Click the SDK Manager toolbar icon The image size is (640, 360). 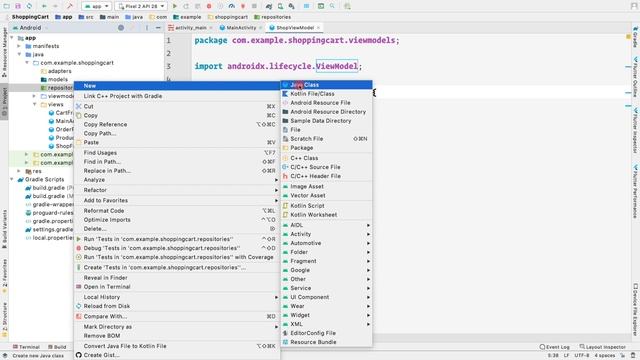pyautogui.click(x=291, y=6)
